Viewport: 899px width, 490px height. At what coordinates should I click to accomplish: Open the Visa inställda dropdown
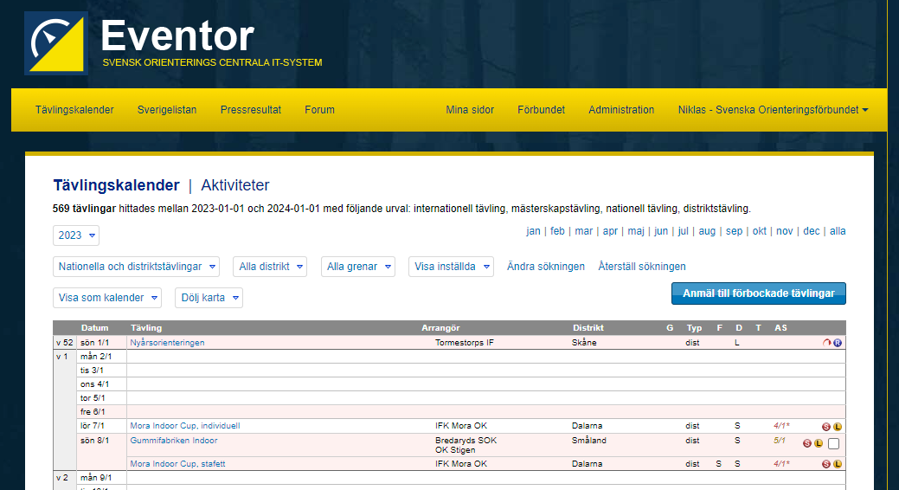(451, 266)
